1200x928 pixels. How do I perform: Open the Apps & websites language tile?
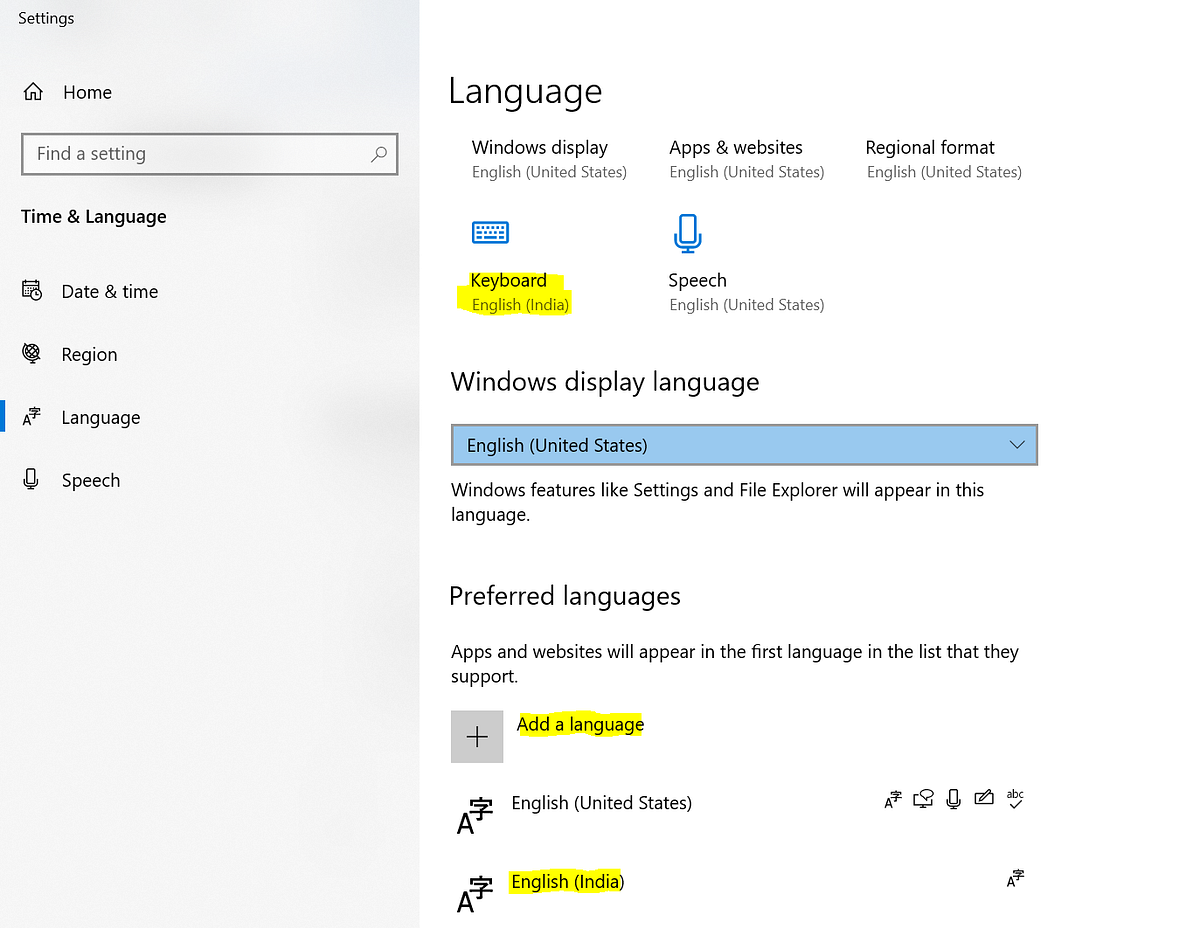[x=747, y=159]
